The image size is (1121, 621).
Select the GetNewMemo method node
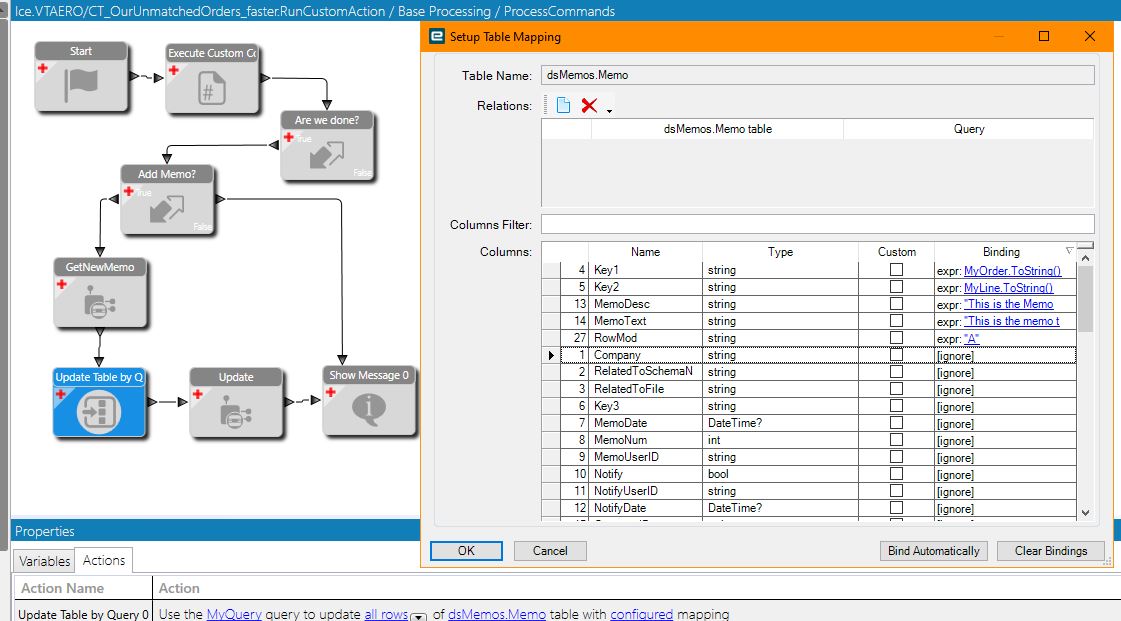click(x=100, y=293)
